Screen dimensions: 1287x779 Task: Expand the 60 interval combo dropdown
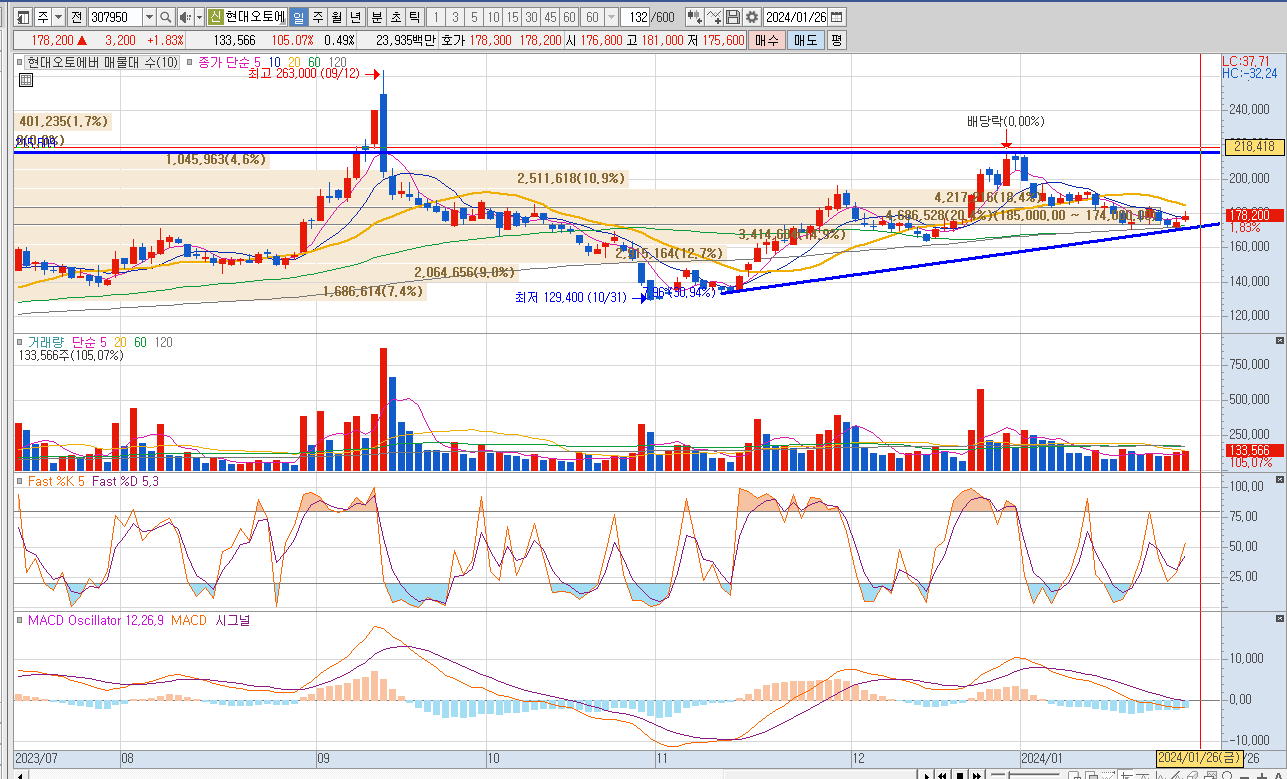click(x=612, y=17)
